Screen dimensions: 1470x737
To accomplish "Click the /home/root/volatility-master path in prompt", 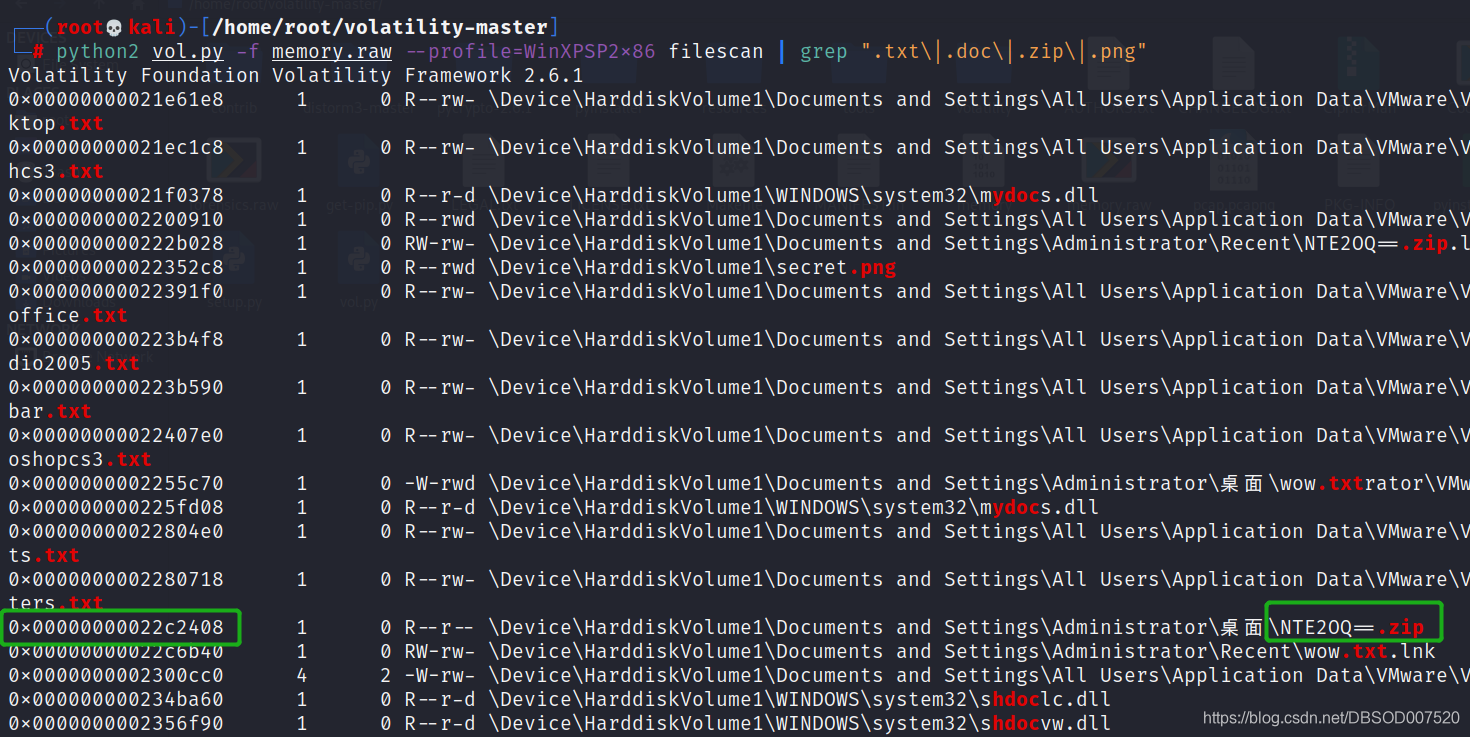I will (379, 27).
